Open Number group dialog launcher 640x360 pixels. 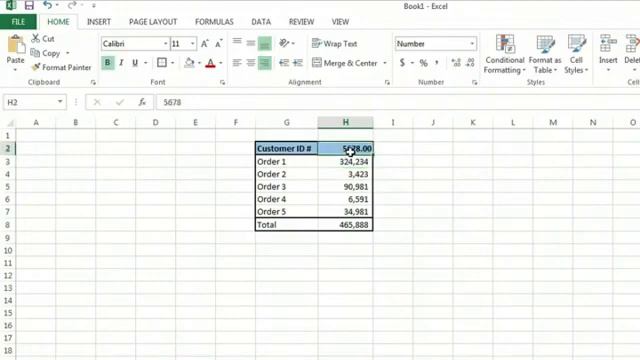click(x=474, y=82)
